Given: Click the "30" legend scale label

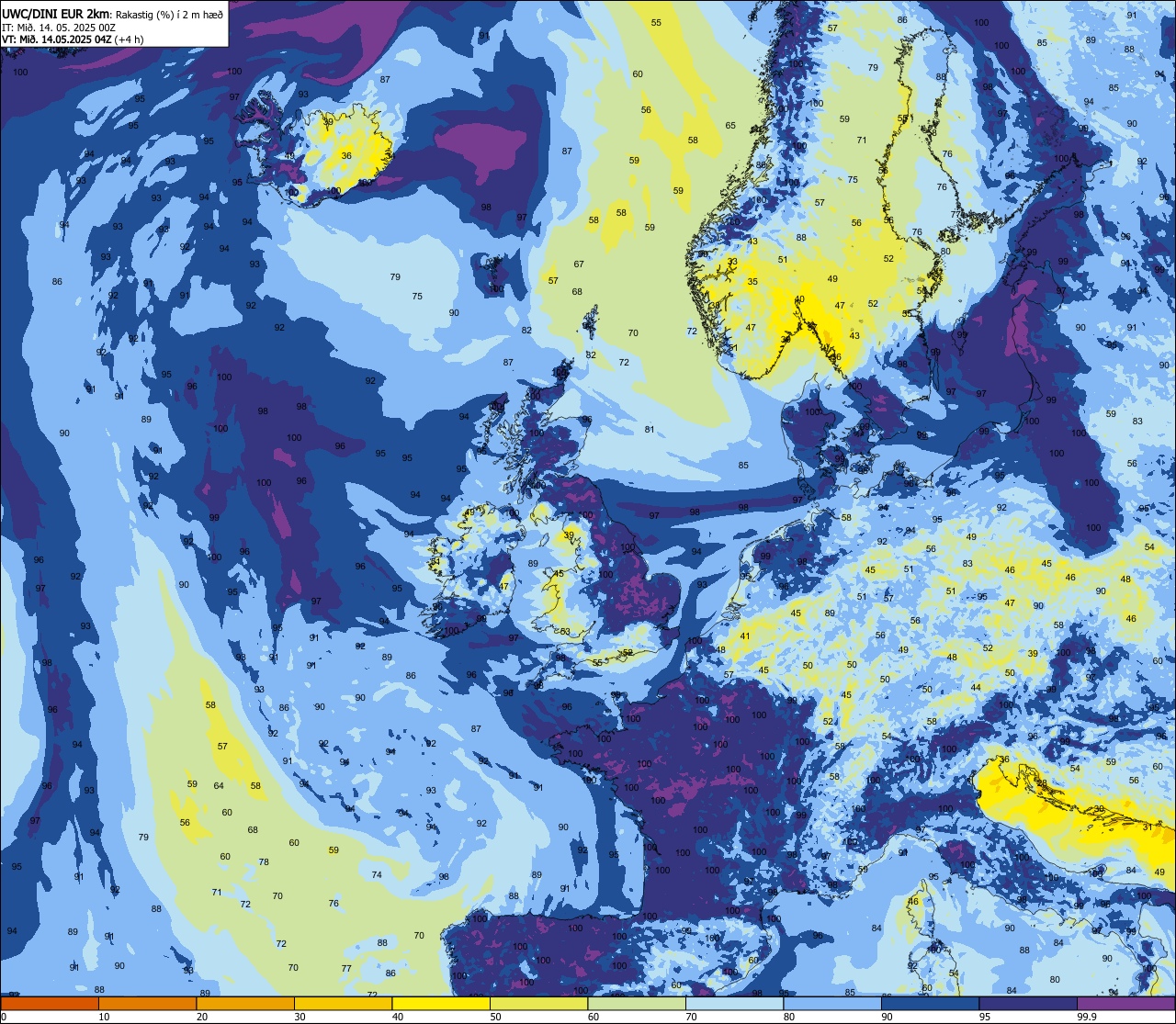Looking at the screenshot, I should coord(300,1017).
